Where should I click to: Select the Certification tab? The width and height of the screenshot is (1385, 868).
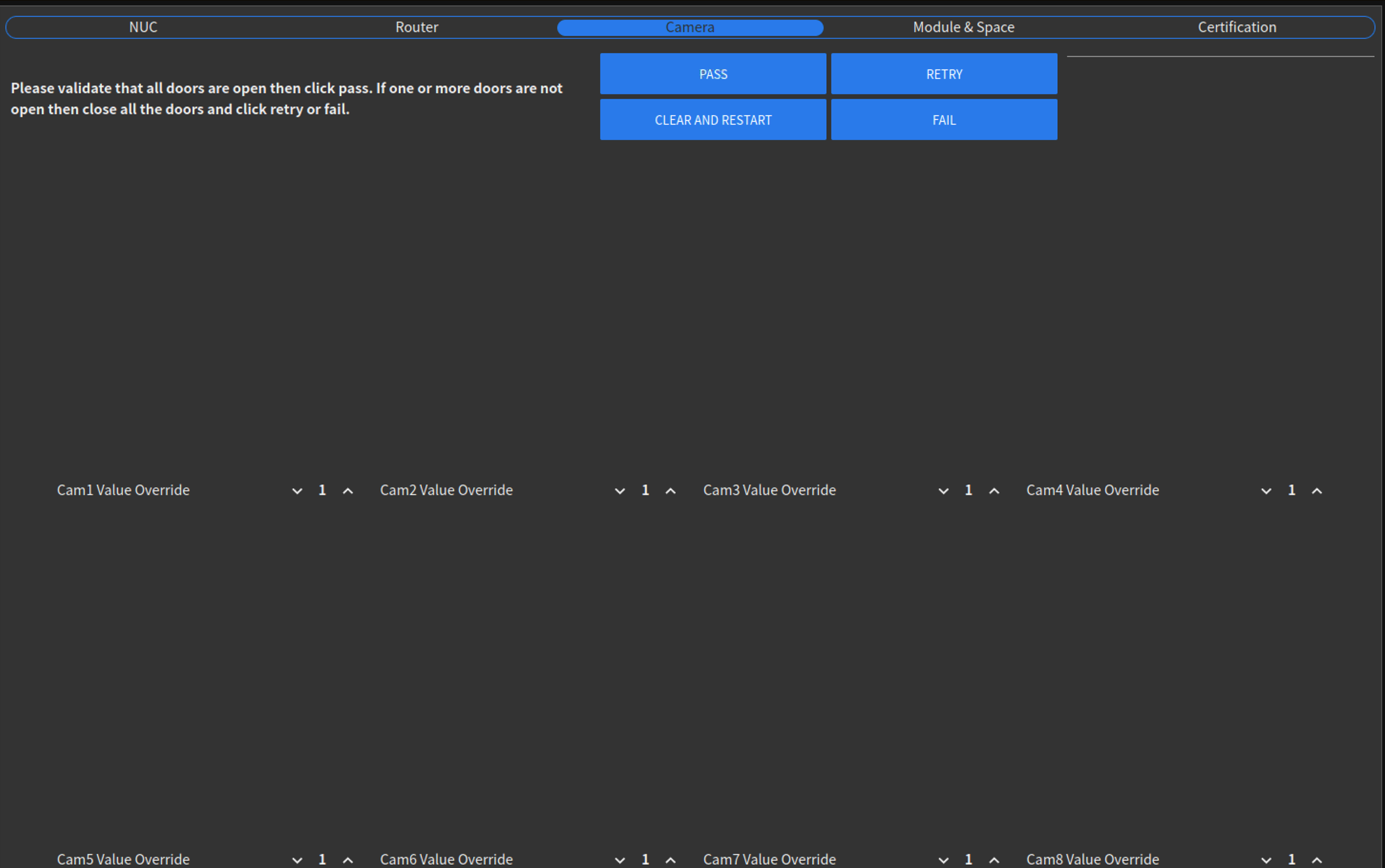pyautogui.click(x=1237, y=27)
